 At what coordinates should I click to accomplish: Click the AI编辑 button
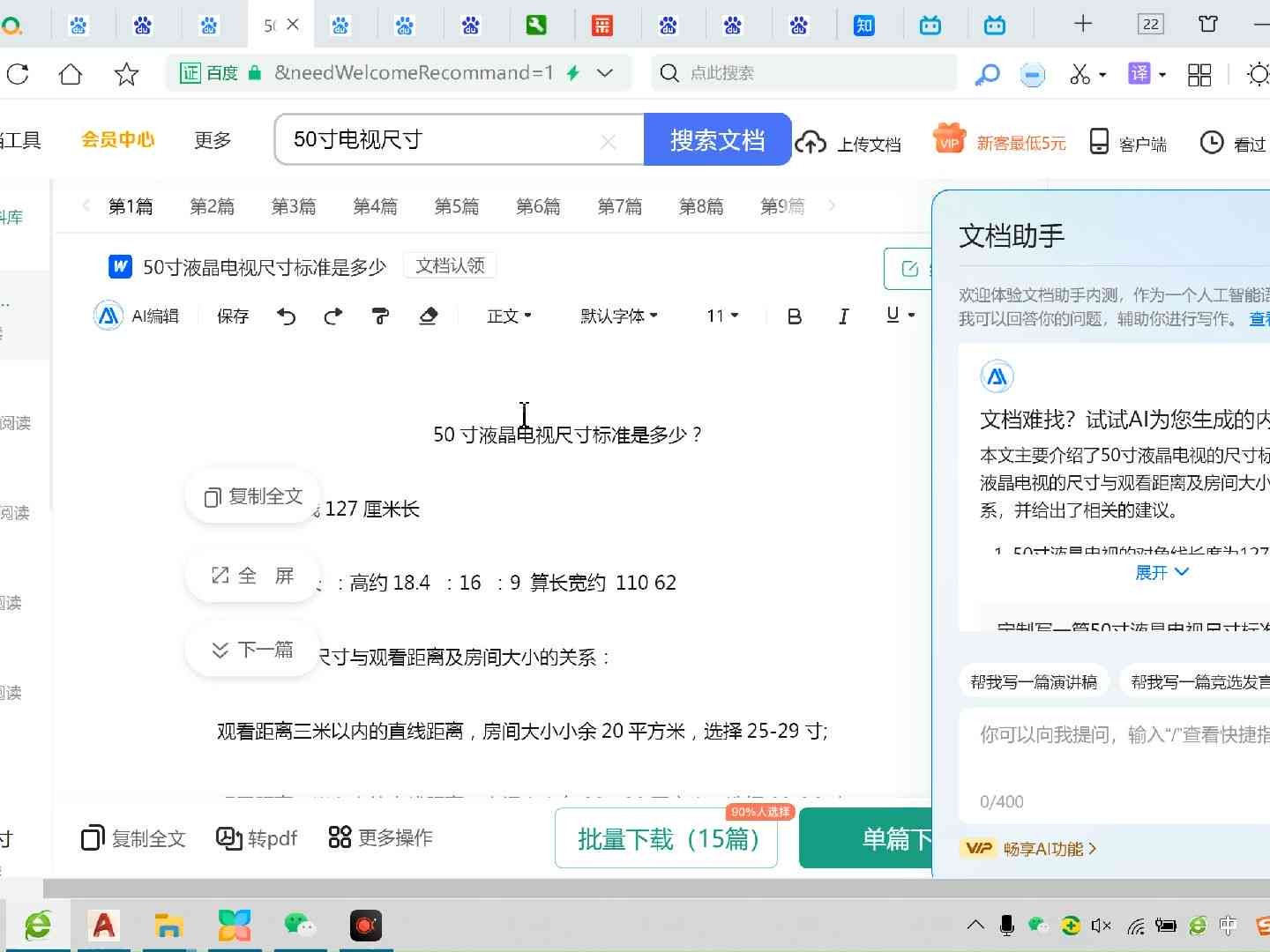137,316
